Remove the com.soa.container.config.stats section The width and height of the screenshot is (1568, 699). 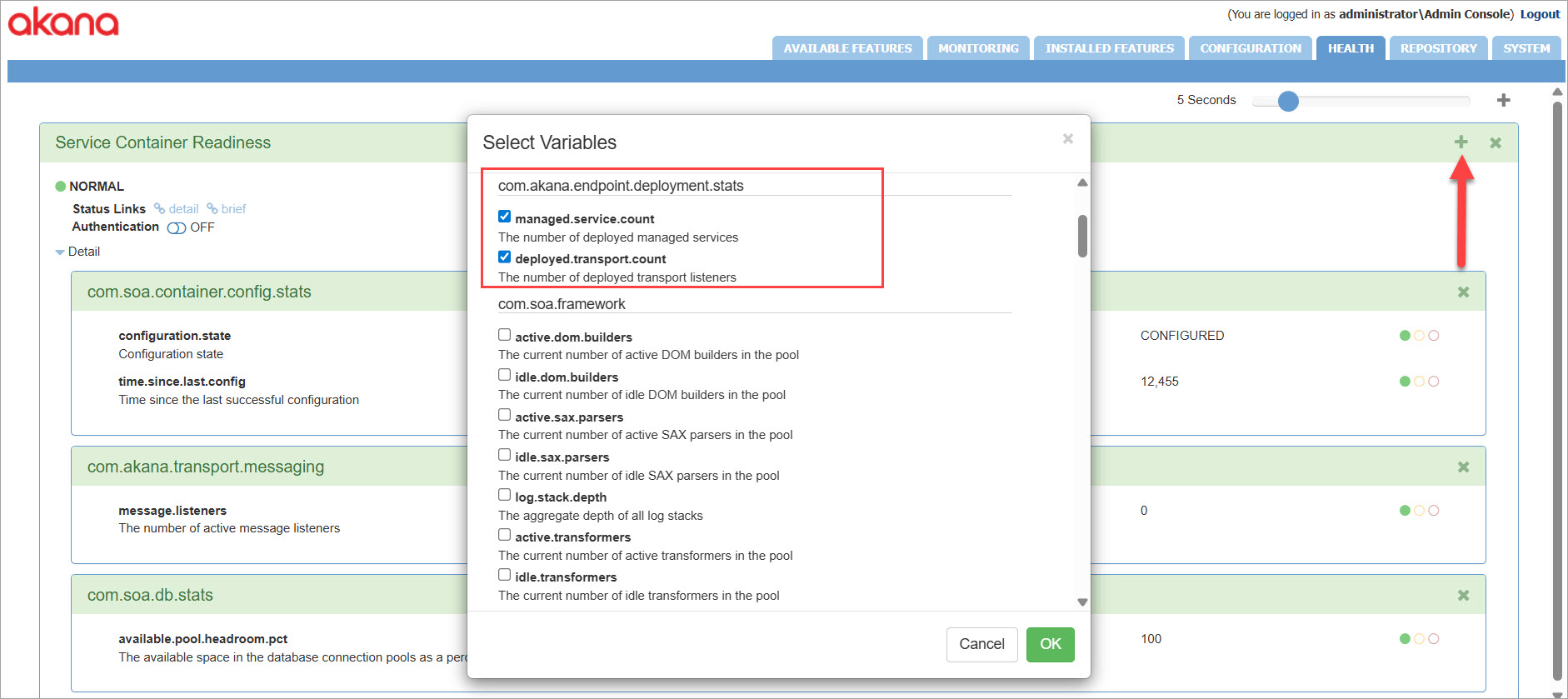[1463, 292]
